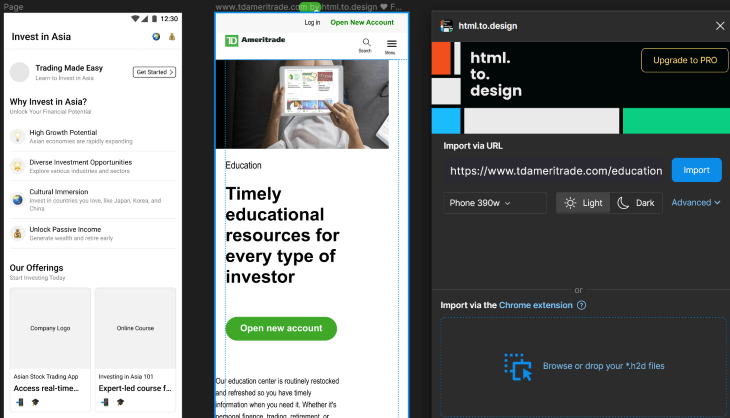The image size is (730, 418).
Task: Select the Online Course card image
Action: [135, 328]
